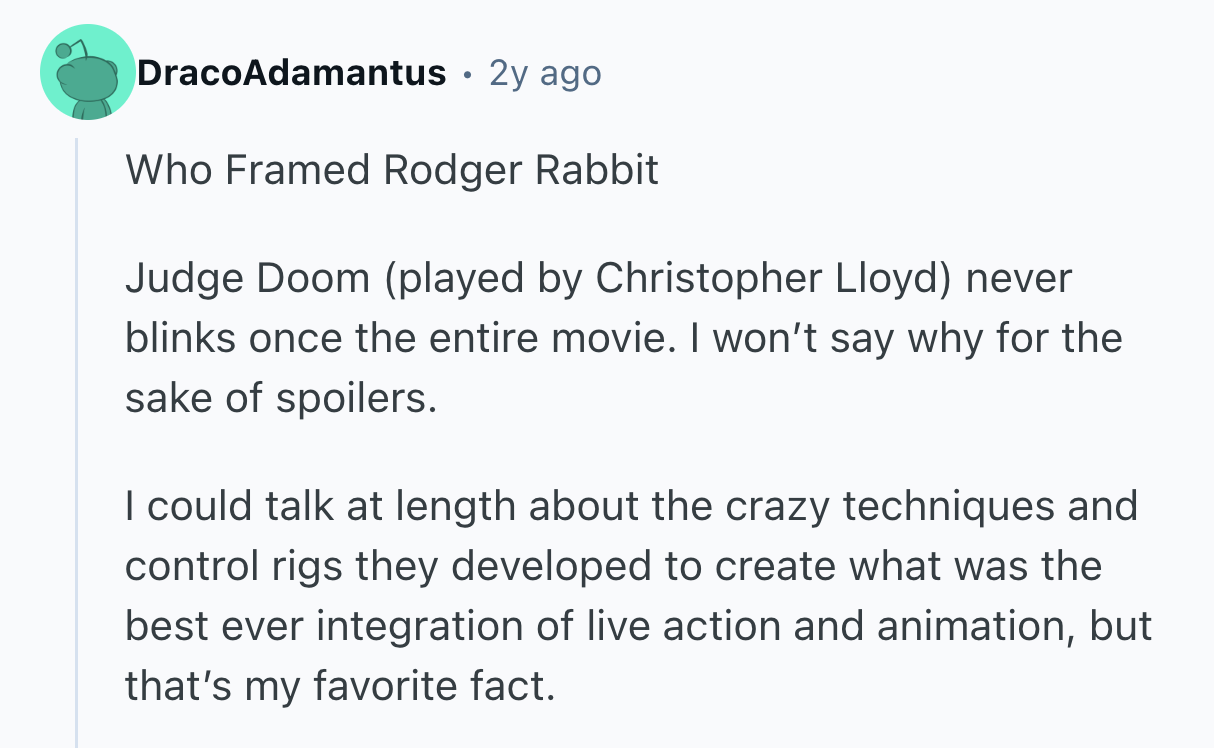Click DracoAdamantus's green Snoo avatar
Screen dimensions: 1214x748
(x=88, y=73)
